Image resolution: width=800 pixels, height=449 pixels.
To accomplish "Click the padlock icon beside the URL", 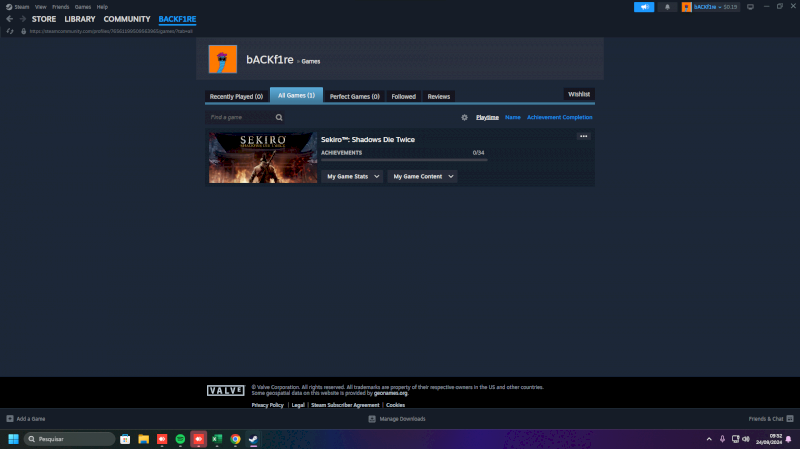I will 23,31.
